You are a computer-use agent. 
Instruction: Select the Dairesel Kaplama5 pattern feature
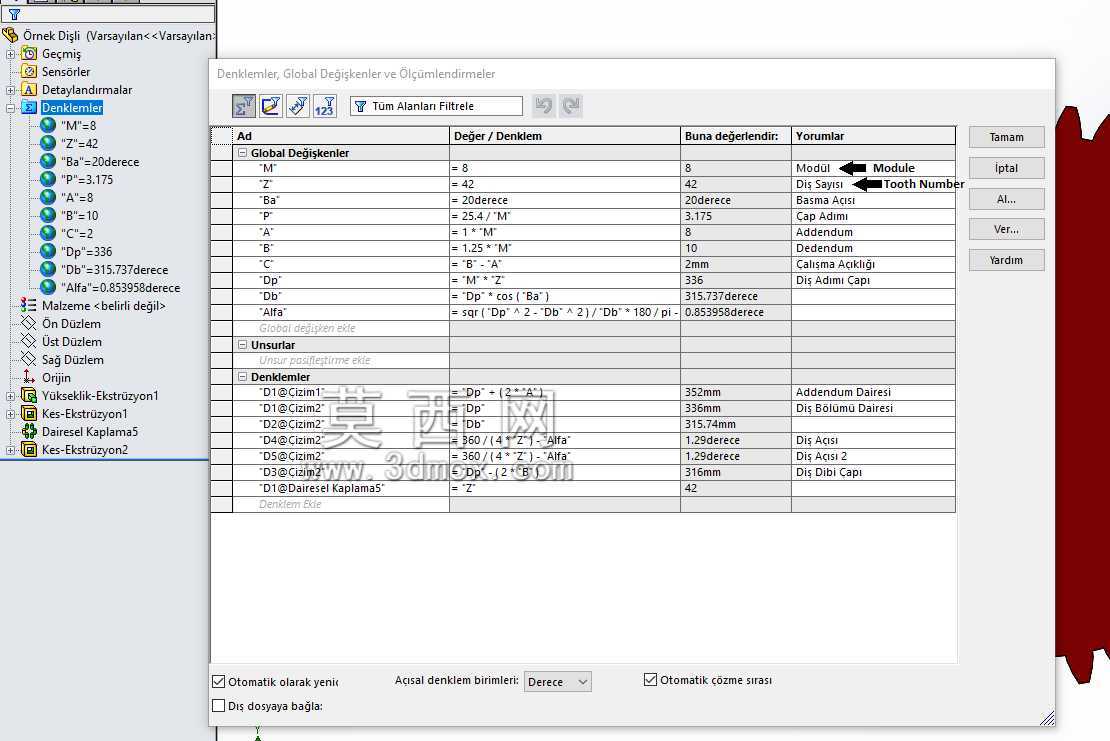click(90, 432)
